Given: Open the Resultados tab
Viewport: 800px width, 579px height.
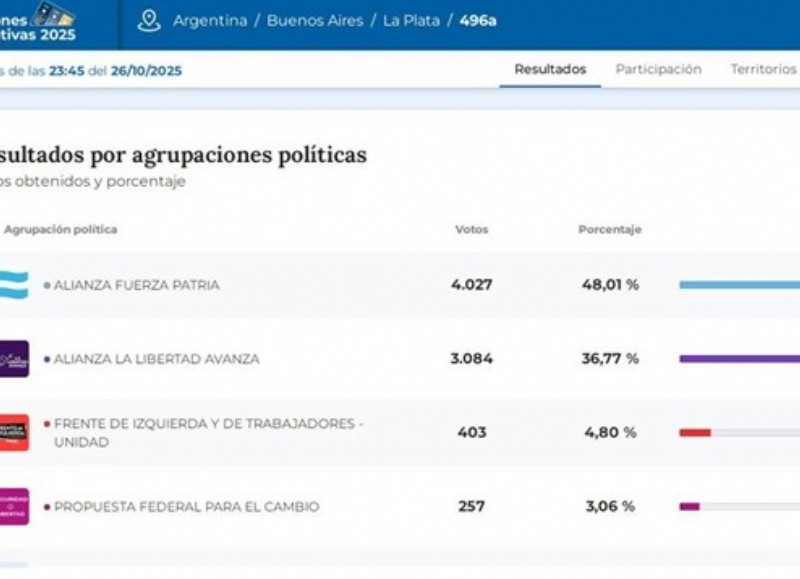Looking at the screenshot, I should 550,69.
